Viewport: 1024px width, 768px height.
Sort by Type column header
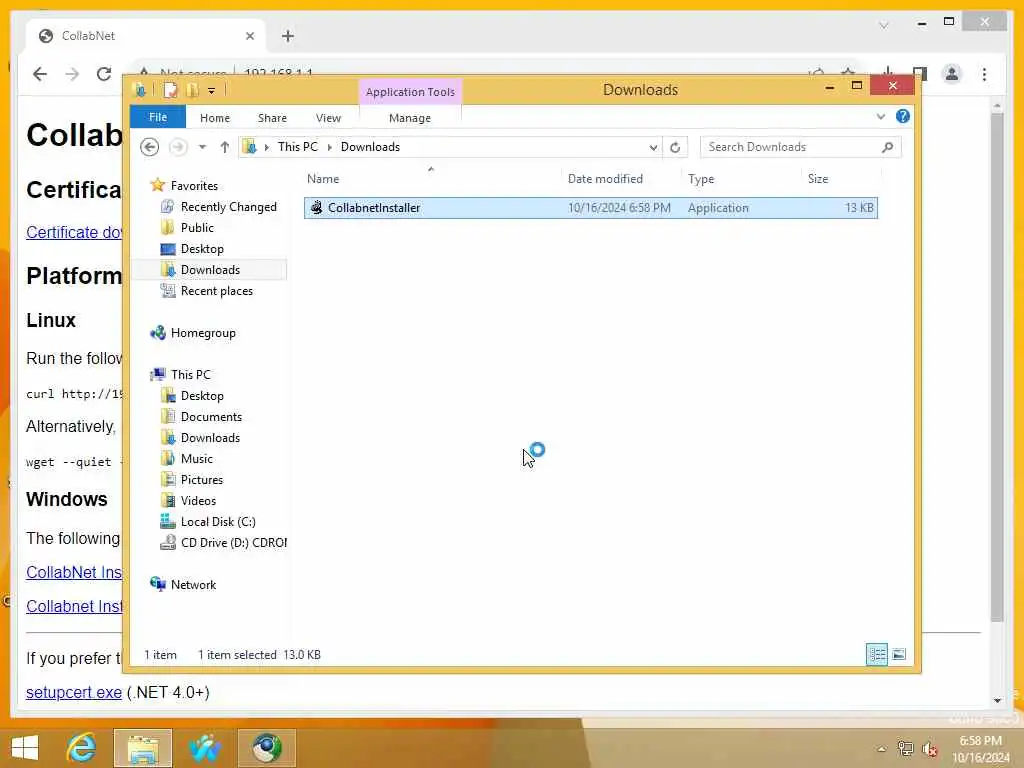point(701,179)
